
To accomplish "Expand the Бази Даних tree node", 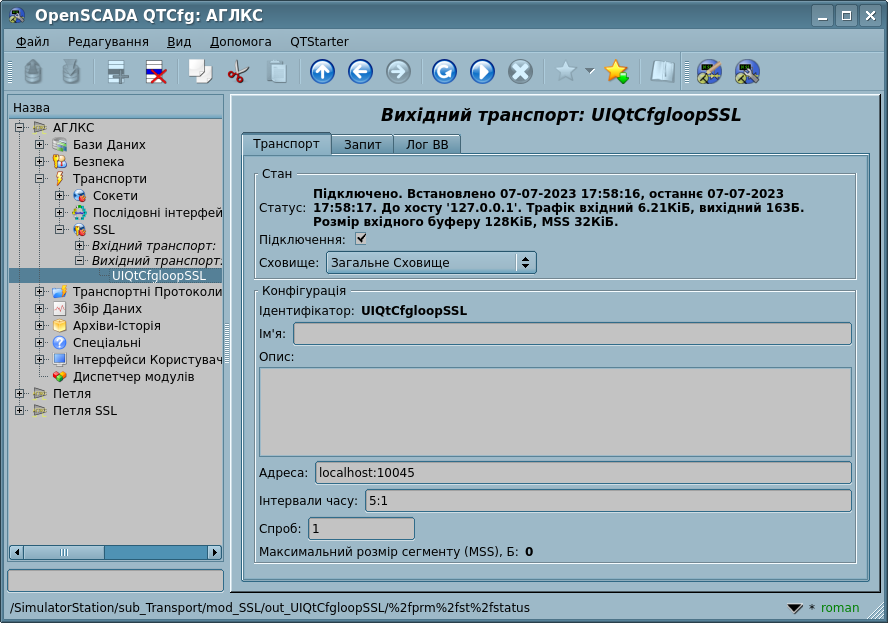I will [x=40, y=144].
